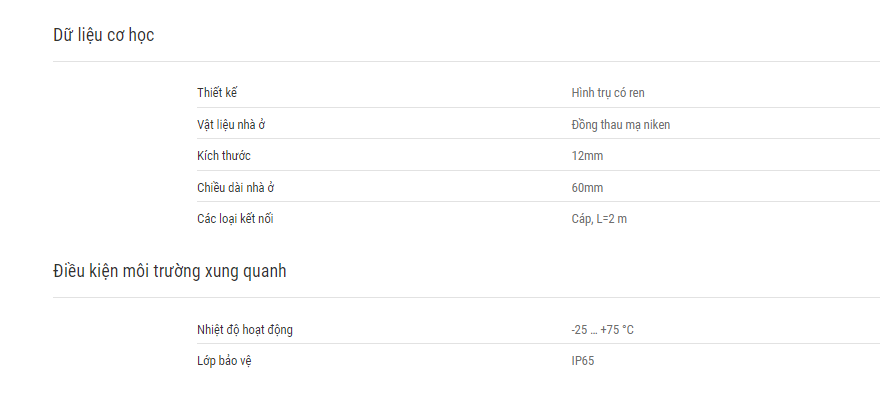Viewport: 880px width, 394px height.
Task: Click the 'Cáp, L=2 m' value
Action: coord(599,219)
